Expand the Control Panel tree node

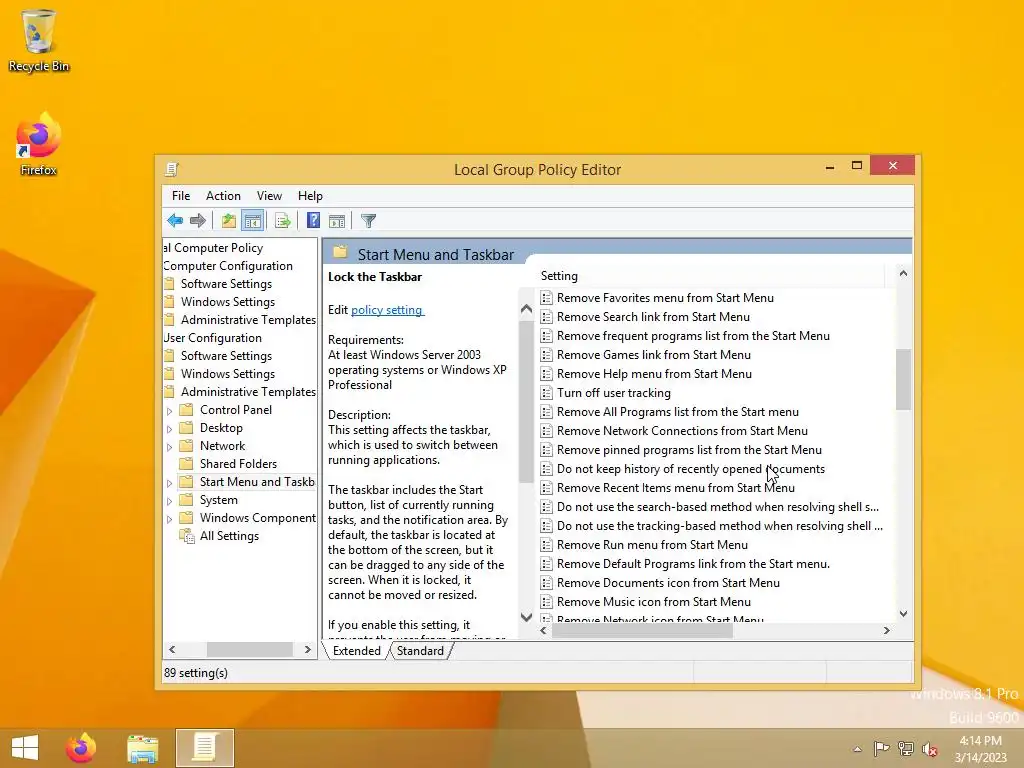tap(170, 411)
